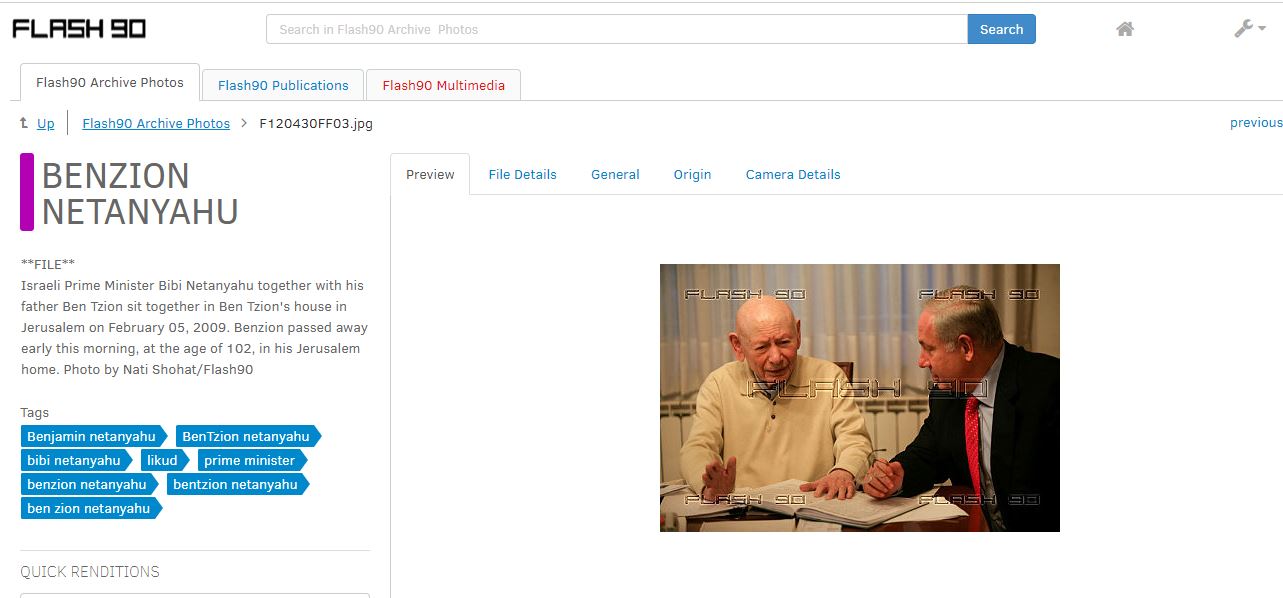Open the Origin tab
The width and height of the screenshot is (1283, 598).
[x=692, y=174]
